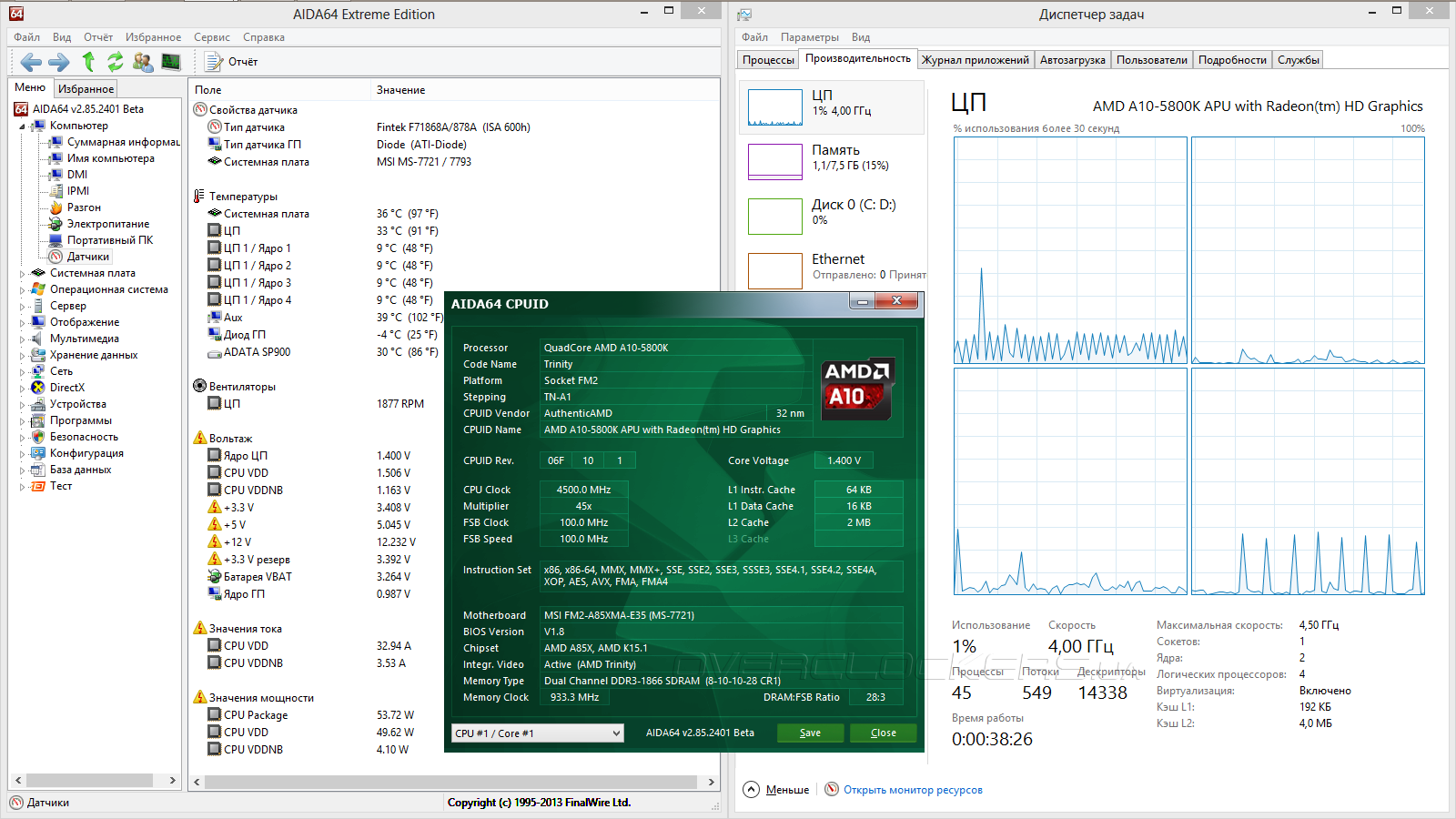Expand the Системная плата tree node
Image resolution: width=1456 pixels, height=819 pixels.
(23, 274)
